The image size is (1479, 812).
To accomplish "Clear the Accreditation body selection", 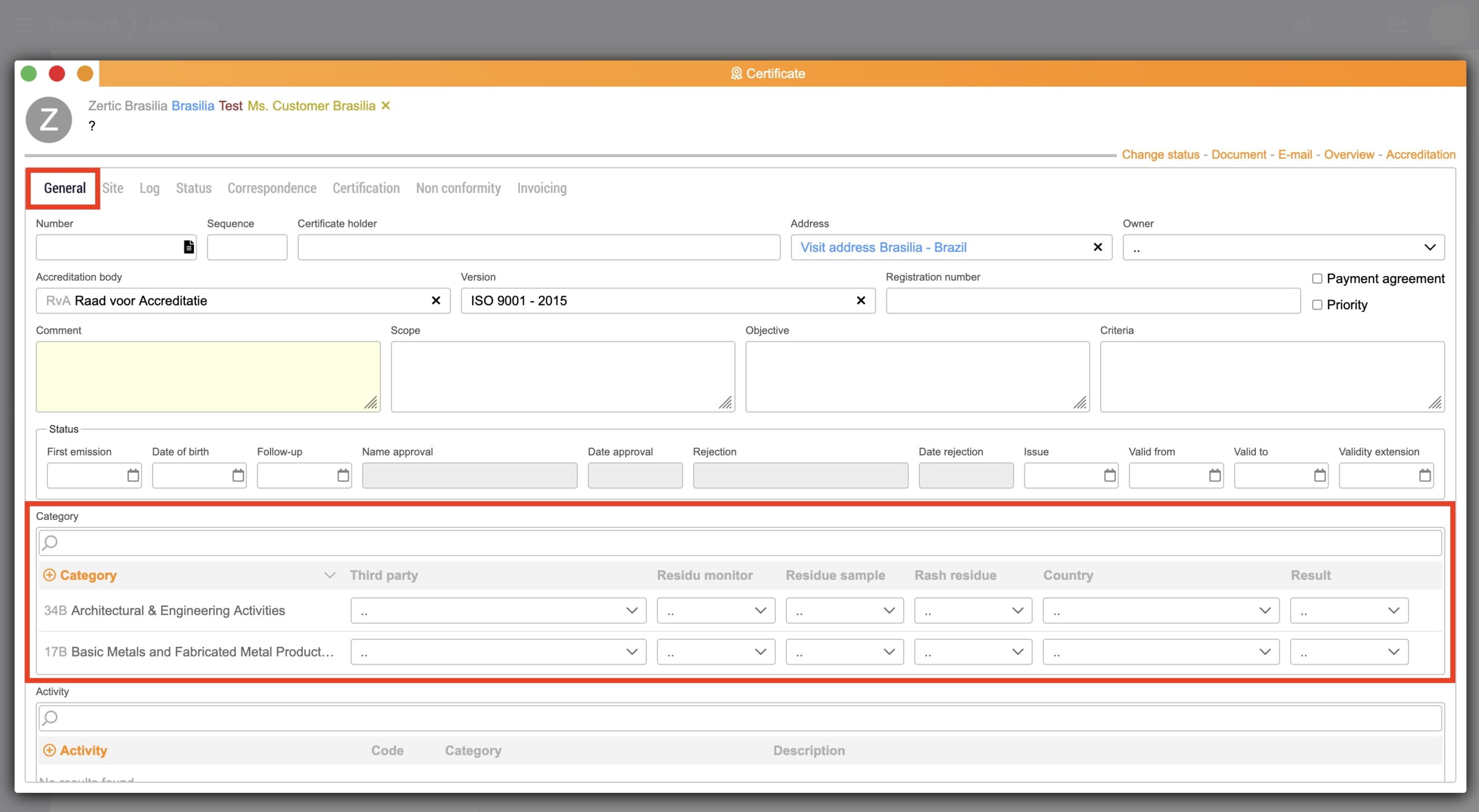I will pos(436,300).
